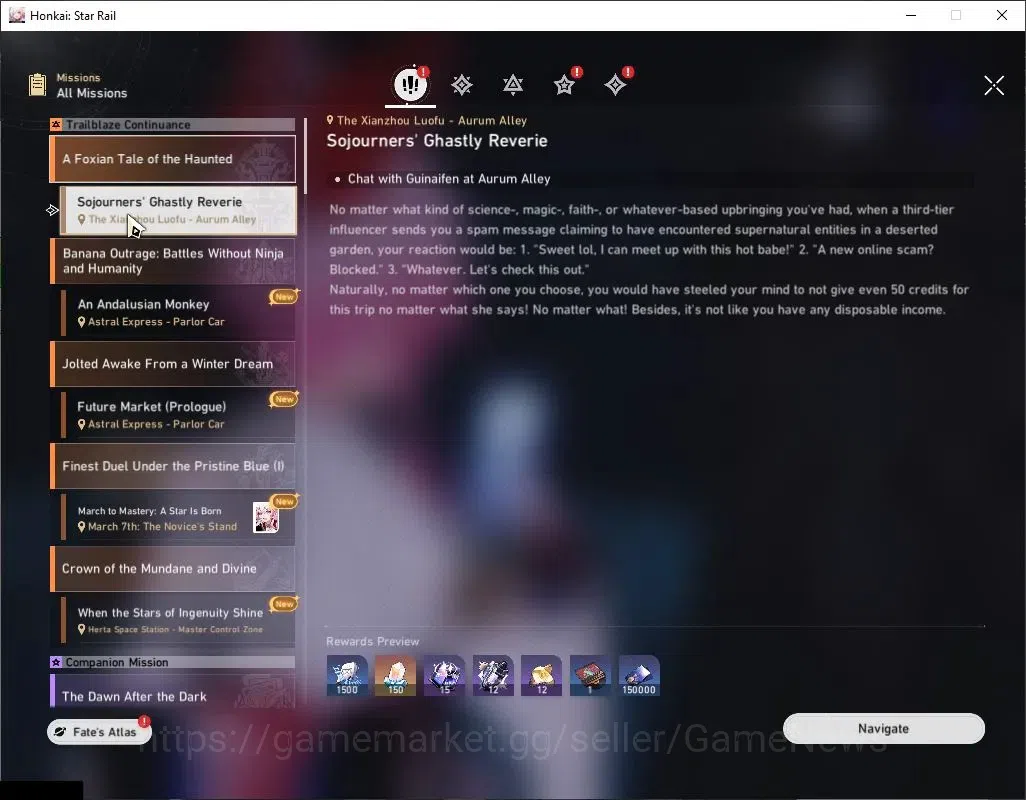Click the tracking marker beside Sojourners' Ghastly Reverie
Screen dimensions: 1026x800
click(52, 210)
